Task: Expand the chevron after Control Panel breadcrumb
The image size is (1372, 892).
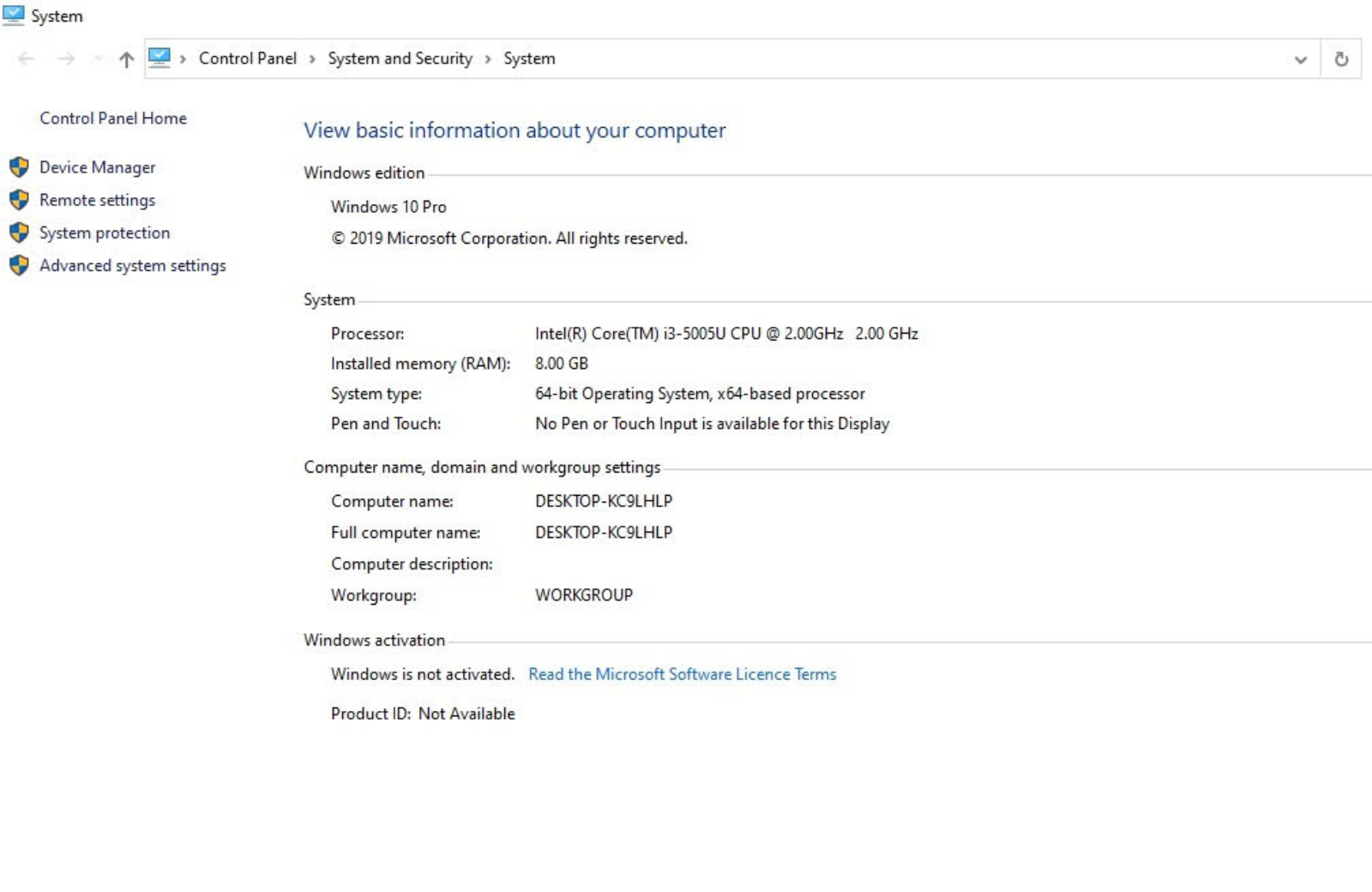Action: (312, 59)
